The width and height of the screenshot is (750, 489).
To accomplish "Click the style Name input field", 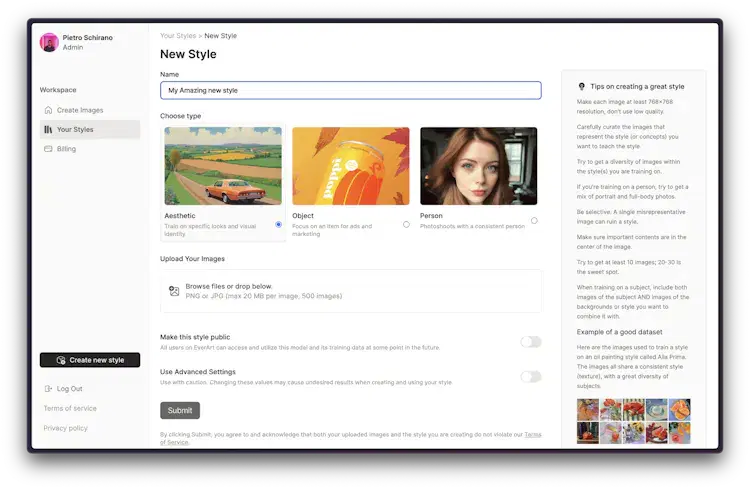I will click(x=350, y=90).
